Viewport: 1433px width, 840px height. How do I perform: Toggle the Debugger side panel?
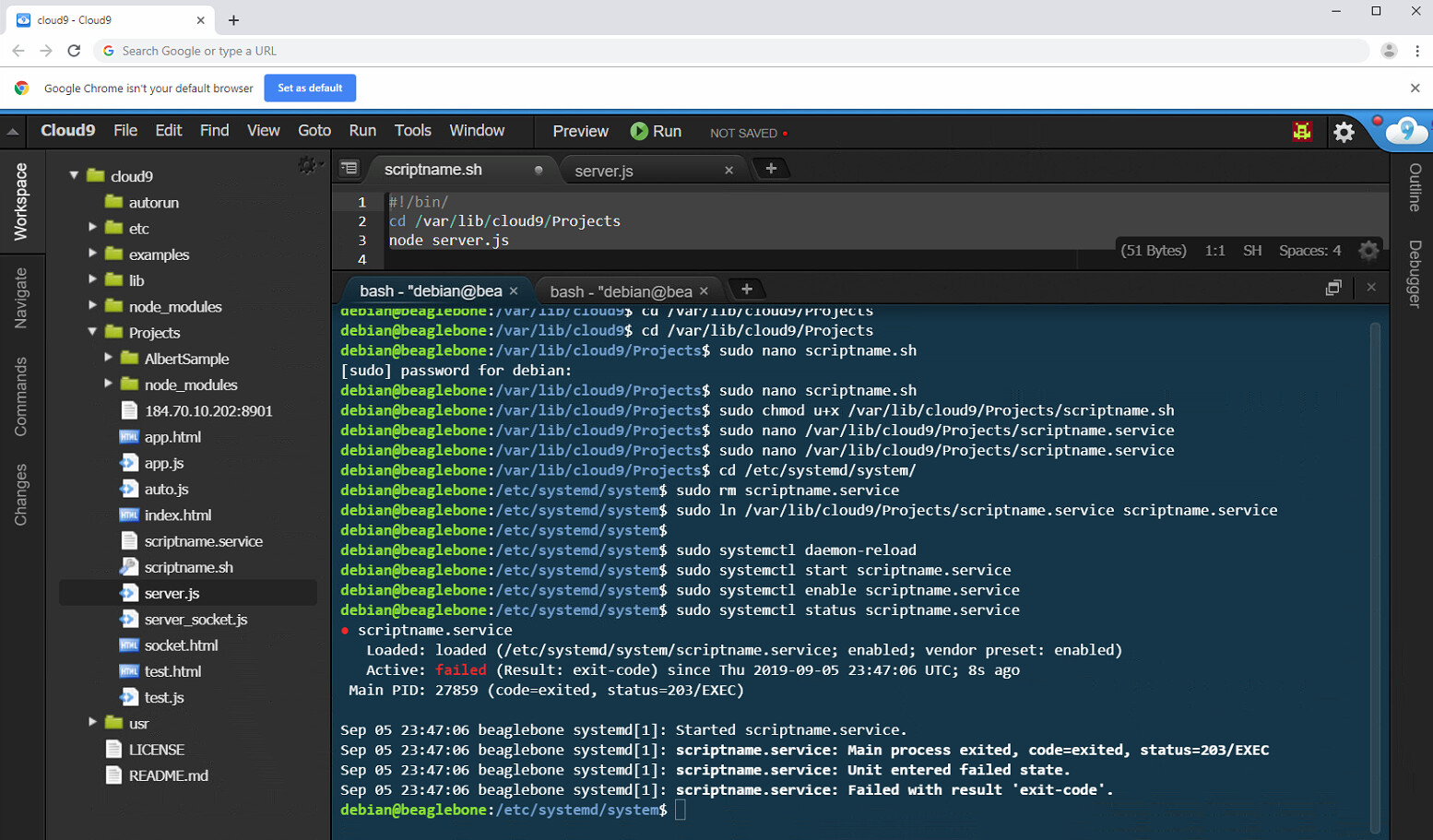(1415, 273)
